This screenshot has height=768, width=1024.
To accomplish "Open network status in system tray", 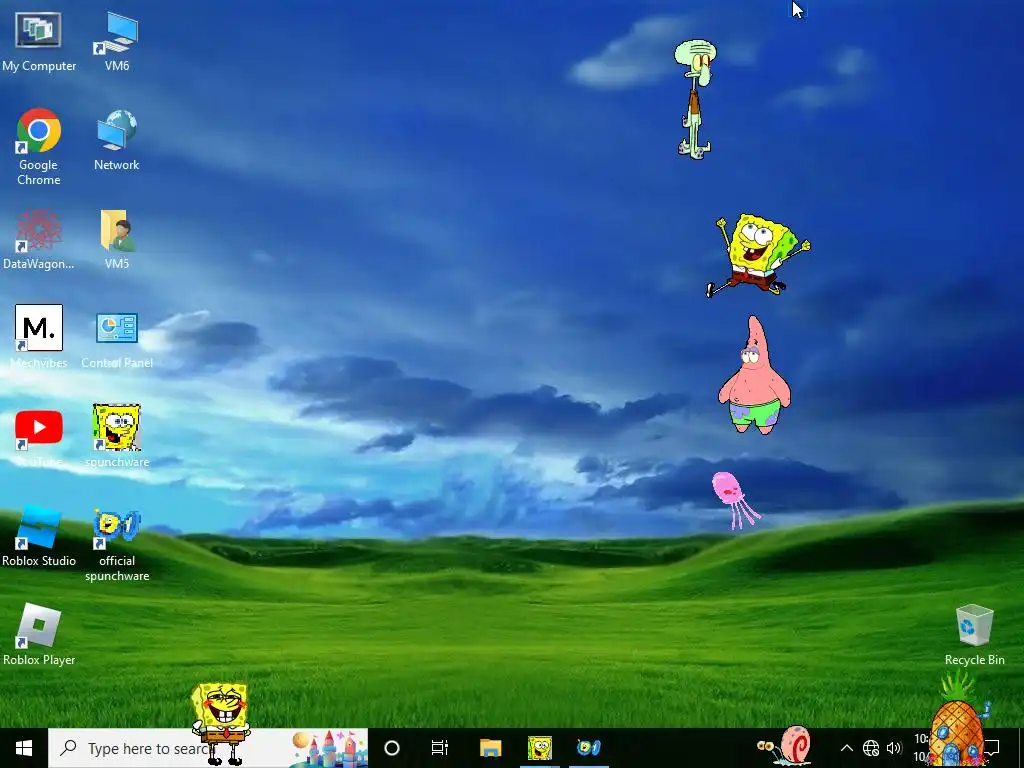I will 871,748.
